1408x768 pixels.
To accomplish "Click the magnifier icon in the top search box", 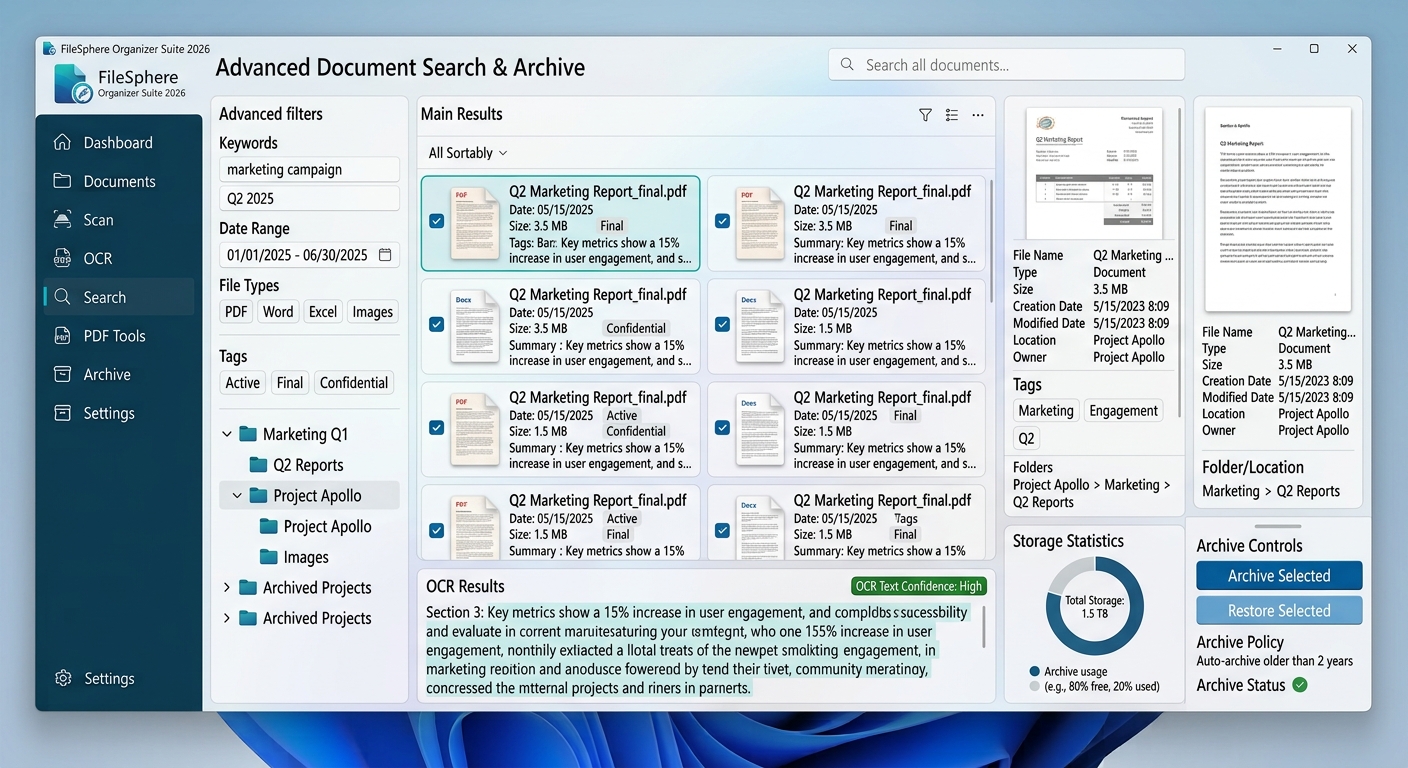I will pyautogui.click(x=847, y=65).
